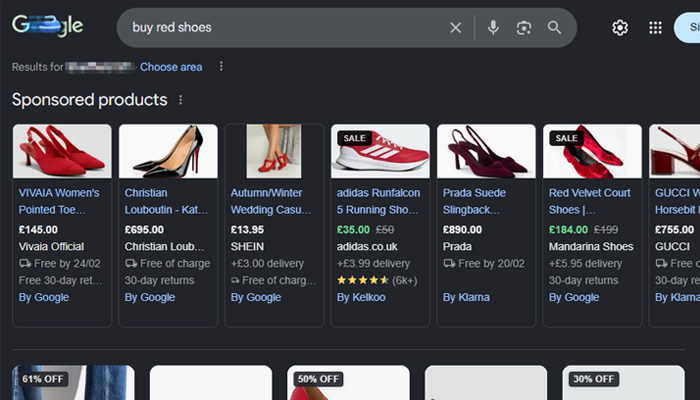Click the GUCCI block heel shoe image
The height and width of the screenshot is (400, 700).
click(x=675, y=151)
